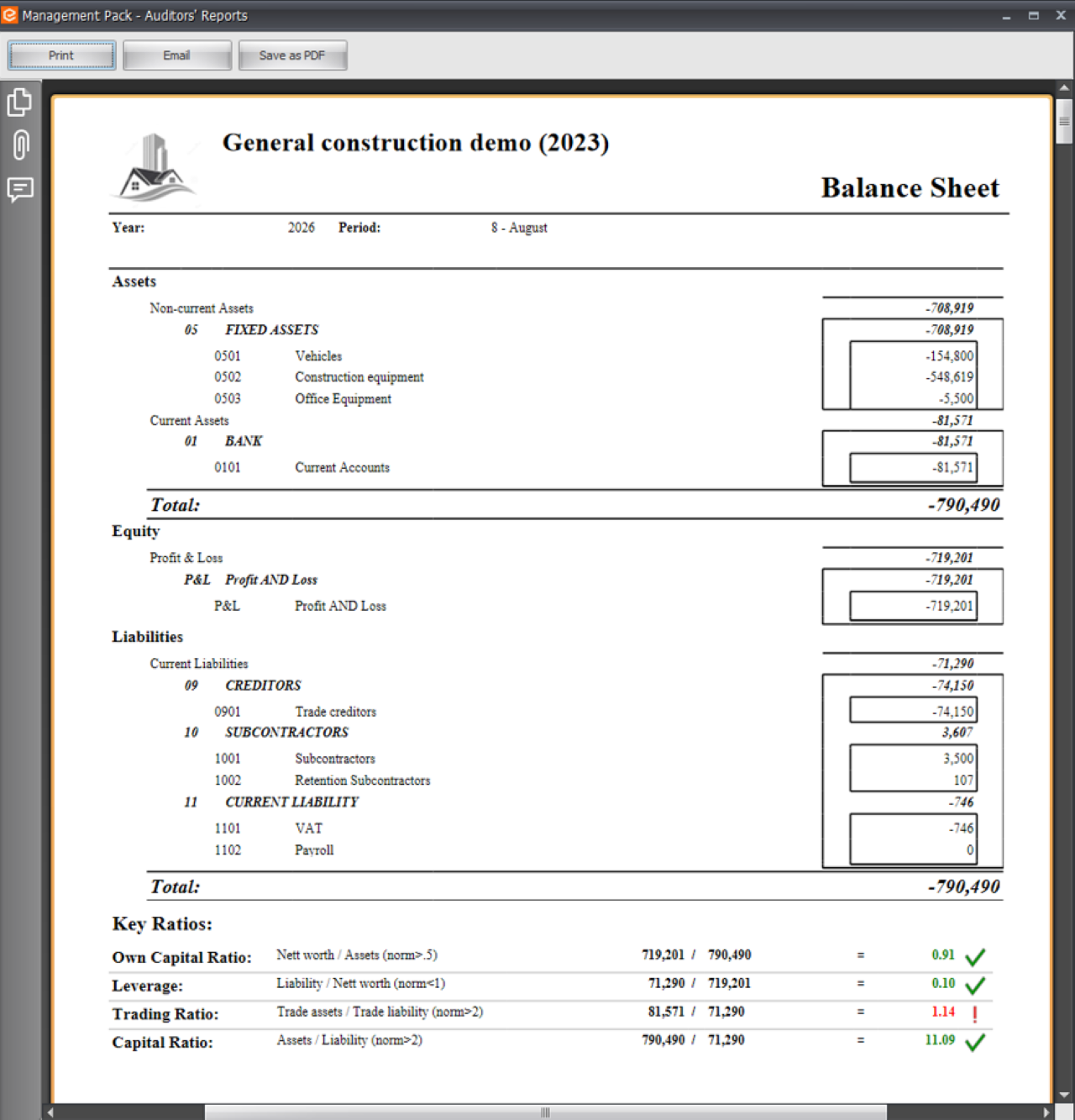Click the vertical scrollbar down arrow

pos(1064,1095)
